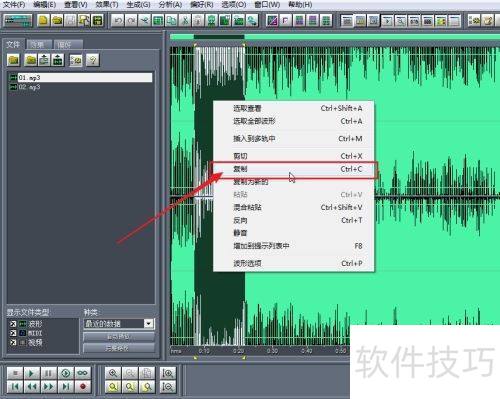This screenshot has width=500, height=399.
Task: Choose 选取查看 in the context menu
Action: click(294, 108)
